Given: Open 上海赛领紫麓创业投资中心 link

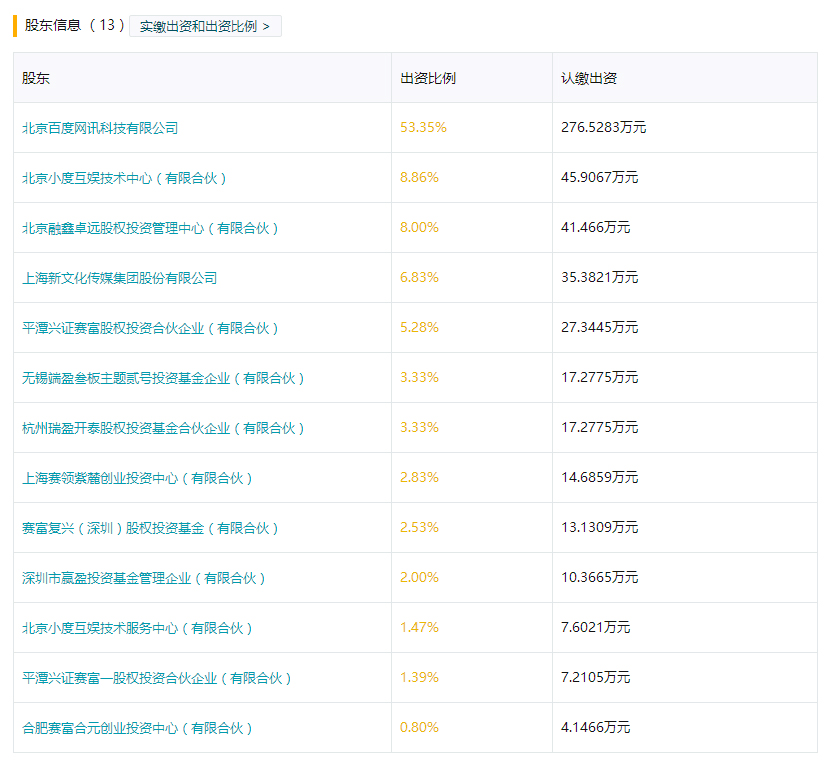Looking at the screenshot, I should pyautogui.click(x=137, y=478).
